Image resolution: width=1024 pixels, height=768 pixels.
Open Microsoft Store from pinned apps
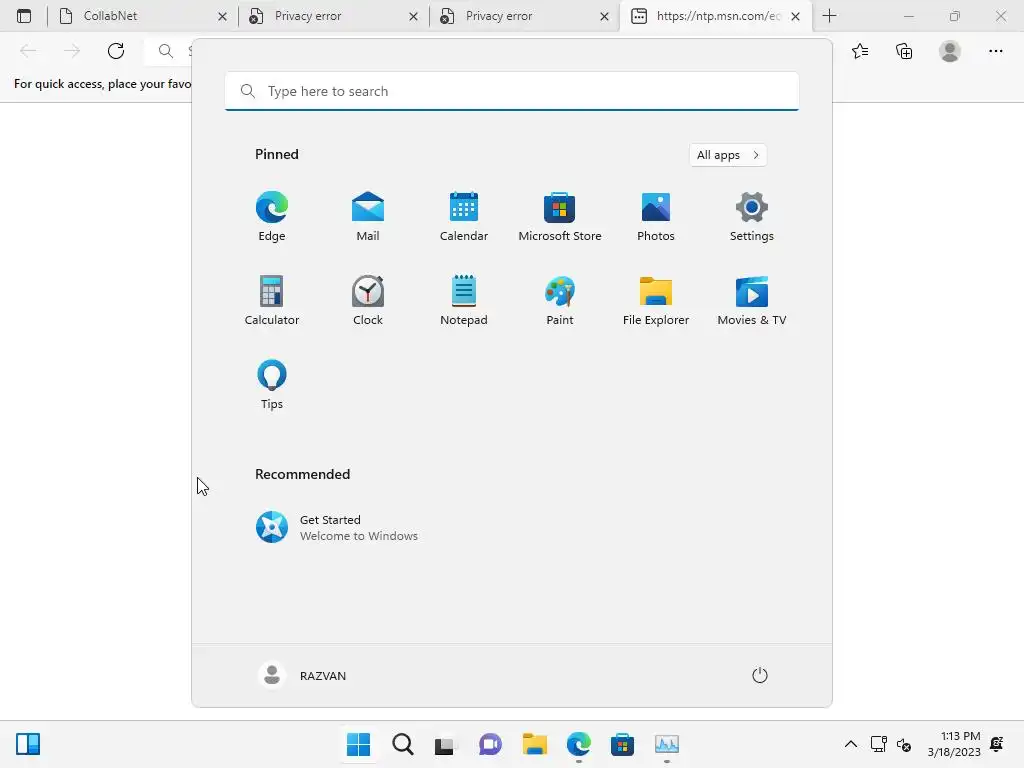coord(560,216)
